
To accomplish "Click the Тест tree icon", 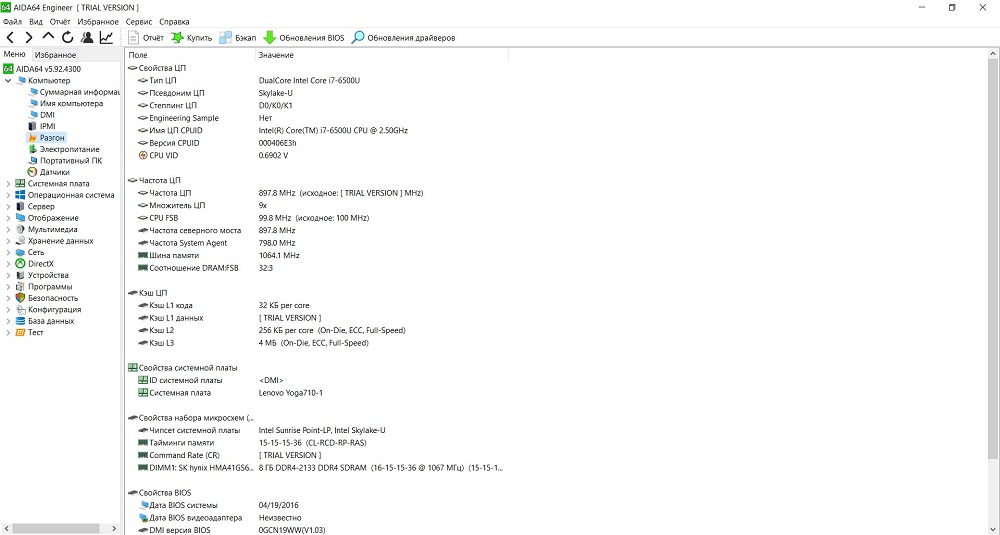I will [20, 333].
